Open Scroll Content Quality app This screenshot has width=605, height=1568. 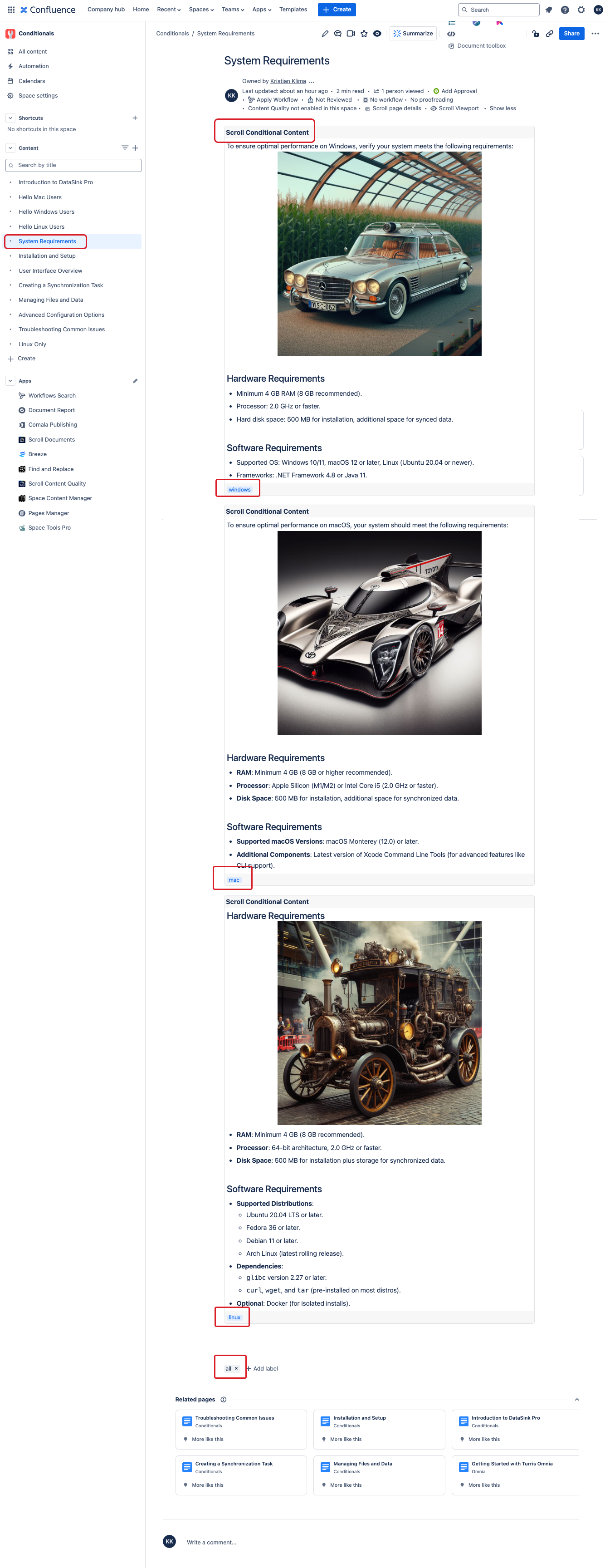pos(57,484)
